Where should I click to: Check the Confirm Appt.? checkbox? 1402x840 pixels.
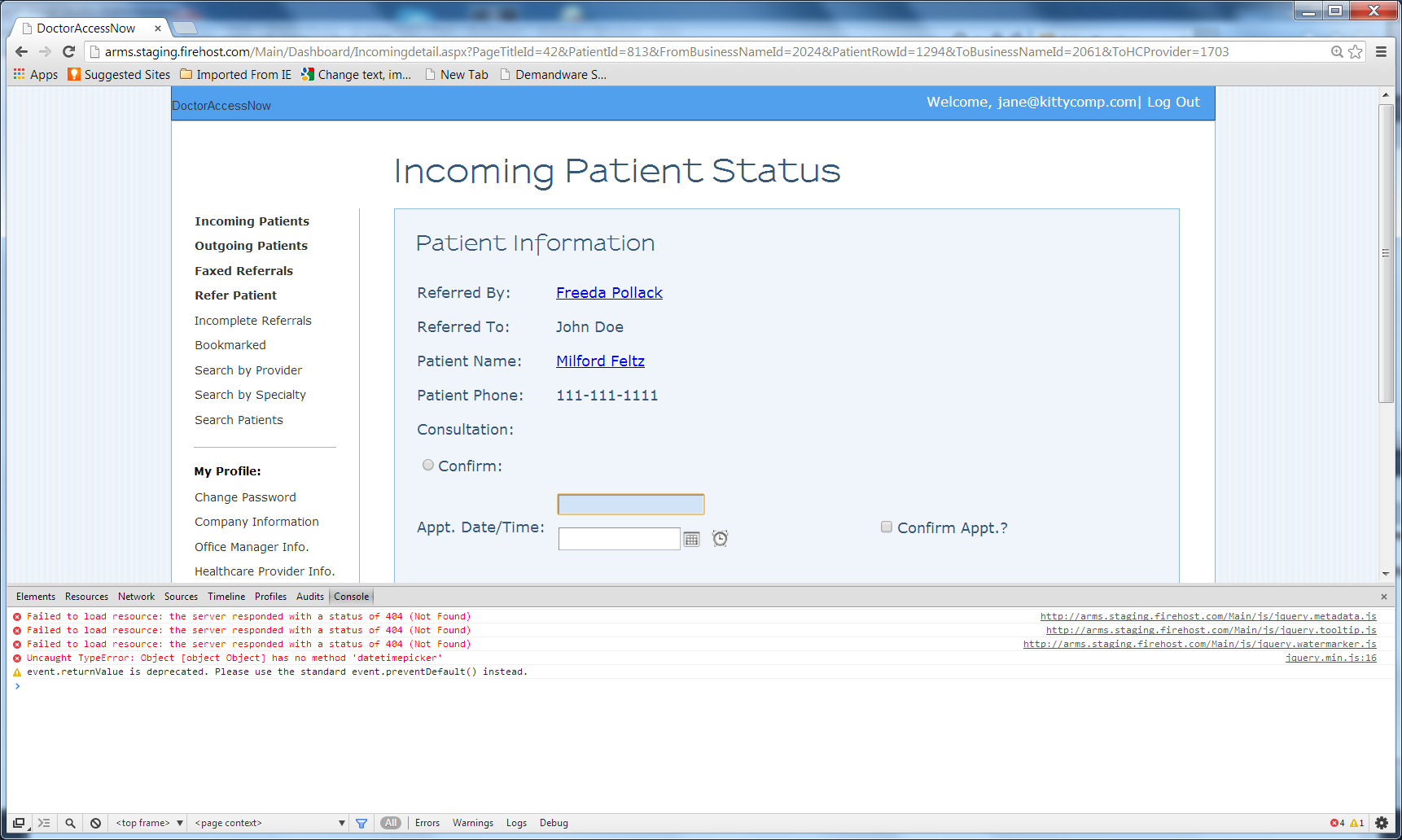887,527
